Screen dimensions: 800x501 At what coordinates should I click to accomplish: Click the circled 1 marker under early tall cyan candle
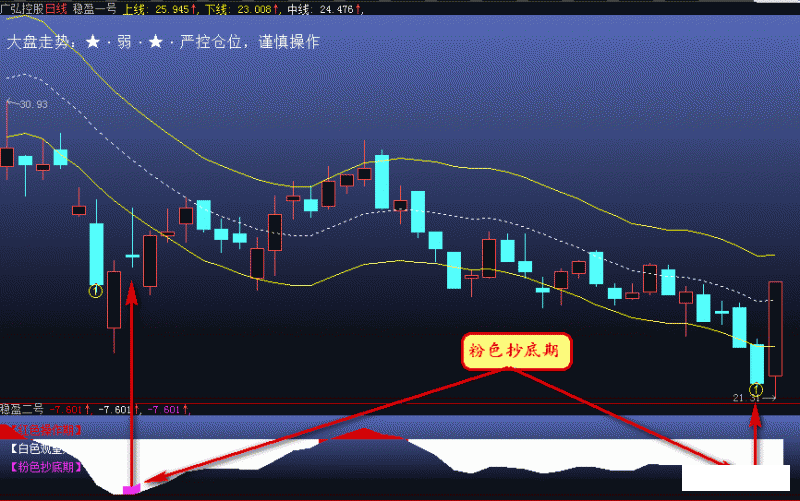tap(95, 291)
